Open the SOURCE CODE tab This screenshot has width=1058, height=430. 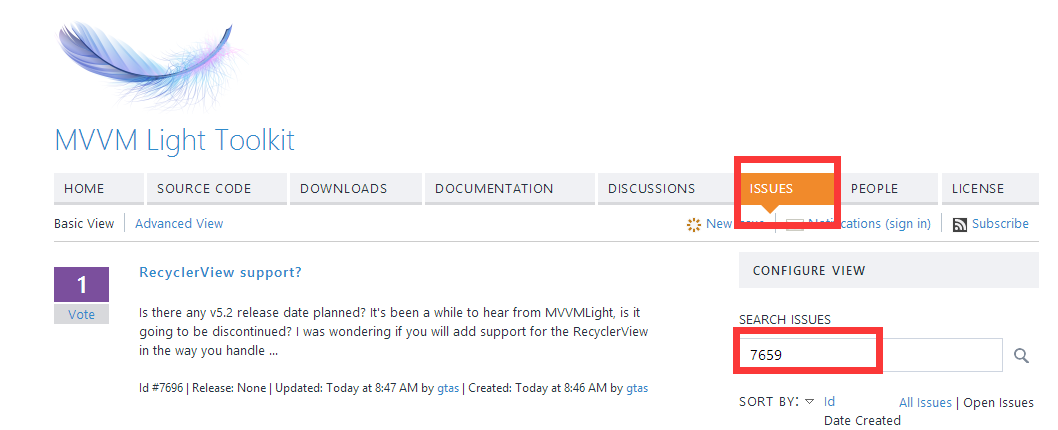(x=217, y=188)
